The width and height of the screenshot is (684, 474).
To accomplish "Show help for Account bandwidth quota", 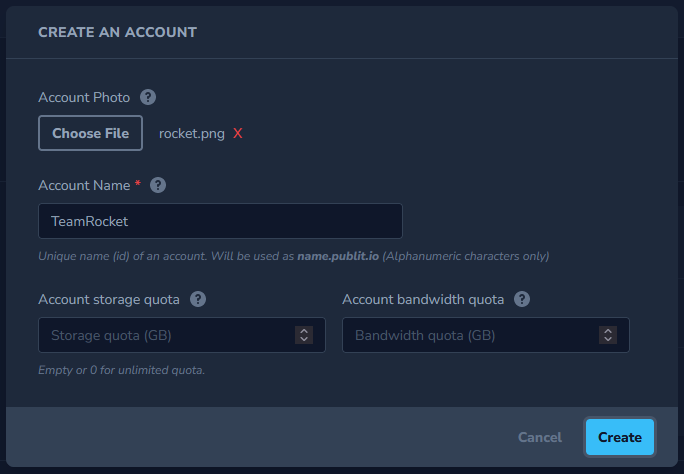I will coord(522,300).
